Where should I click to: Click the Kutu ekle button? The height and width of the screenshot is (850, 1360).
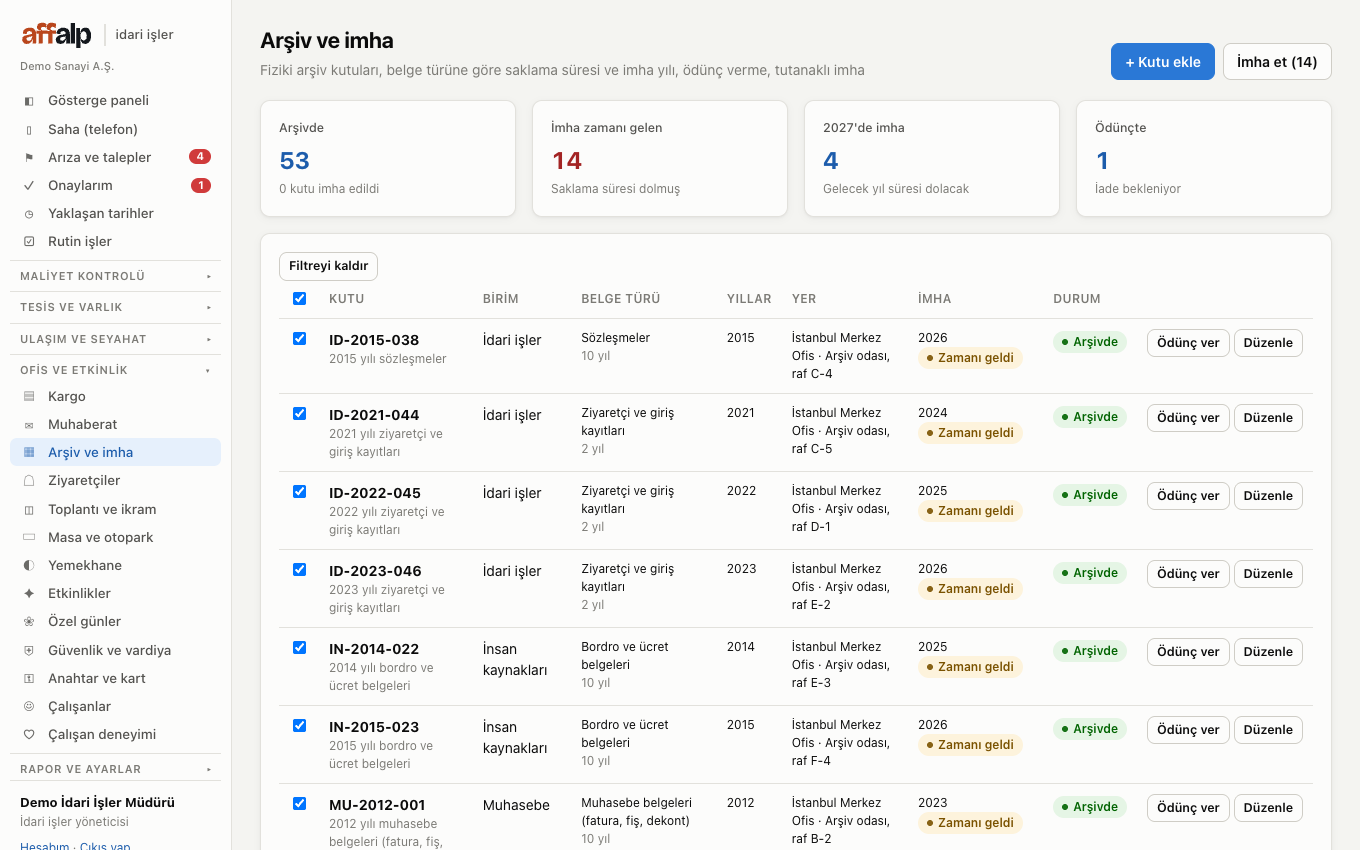(1163, 62)
